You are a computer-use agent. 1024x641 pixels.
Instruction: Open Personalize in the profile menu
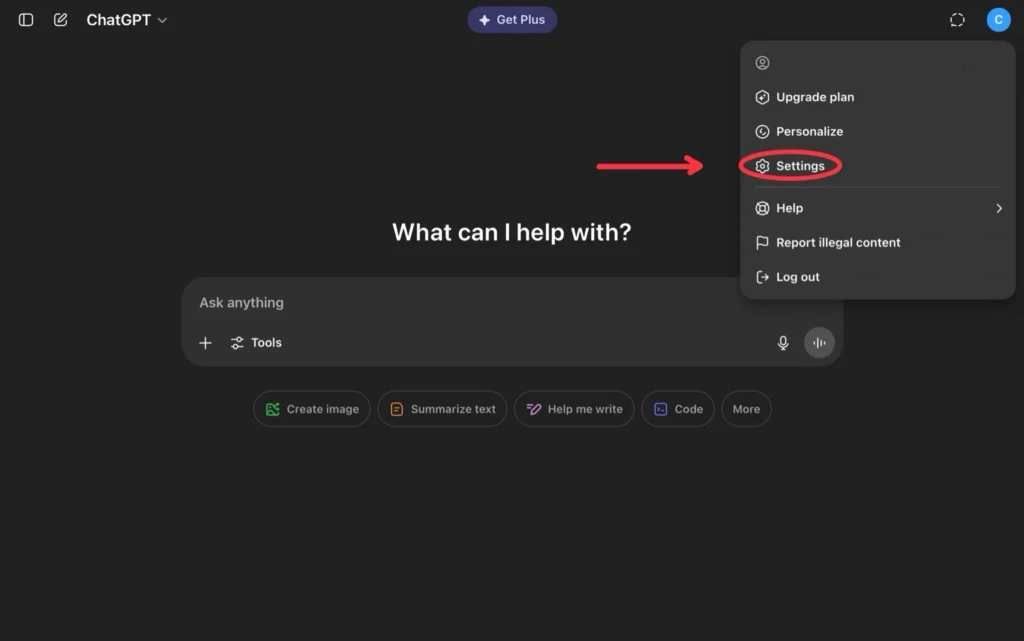tap(877, 131)
